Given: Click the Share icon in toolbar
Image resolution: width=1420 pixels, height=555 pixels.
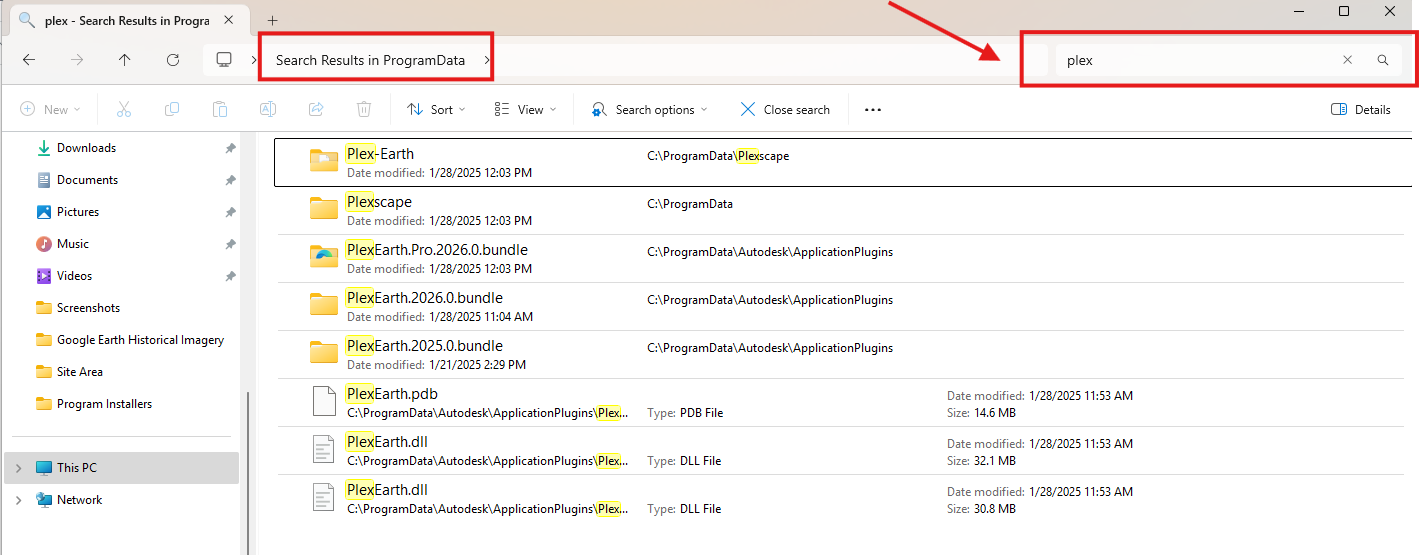Looking at the screenshot, I should coord(316,110).
